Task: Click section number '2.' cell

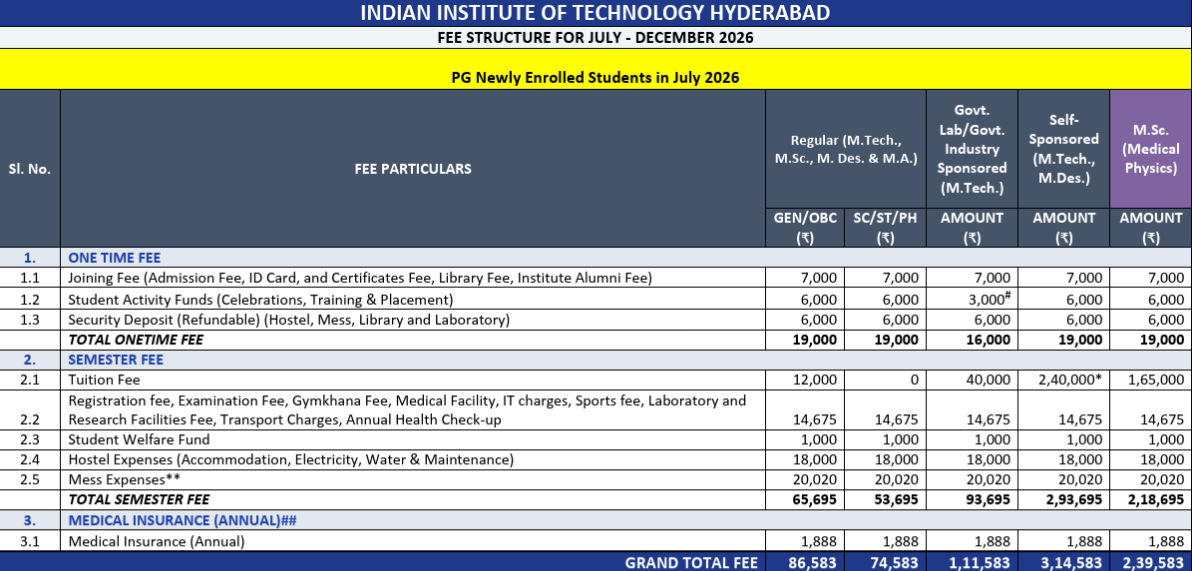Action: 30,360
